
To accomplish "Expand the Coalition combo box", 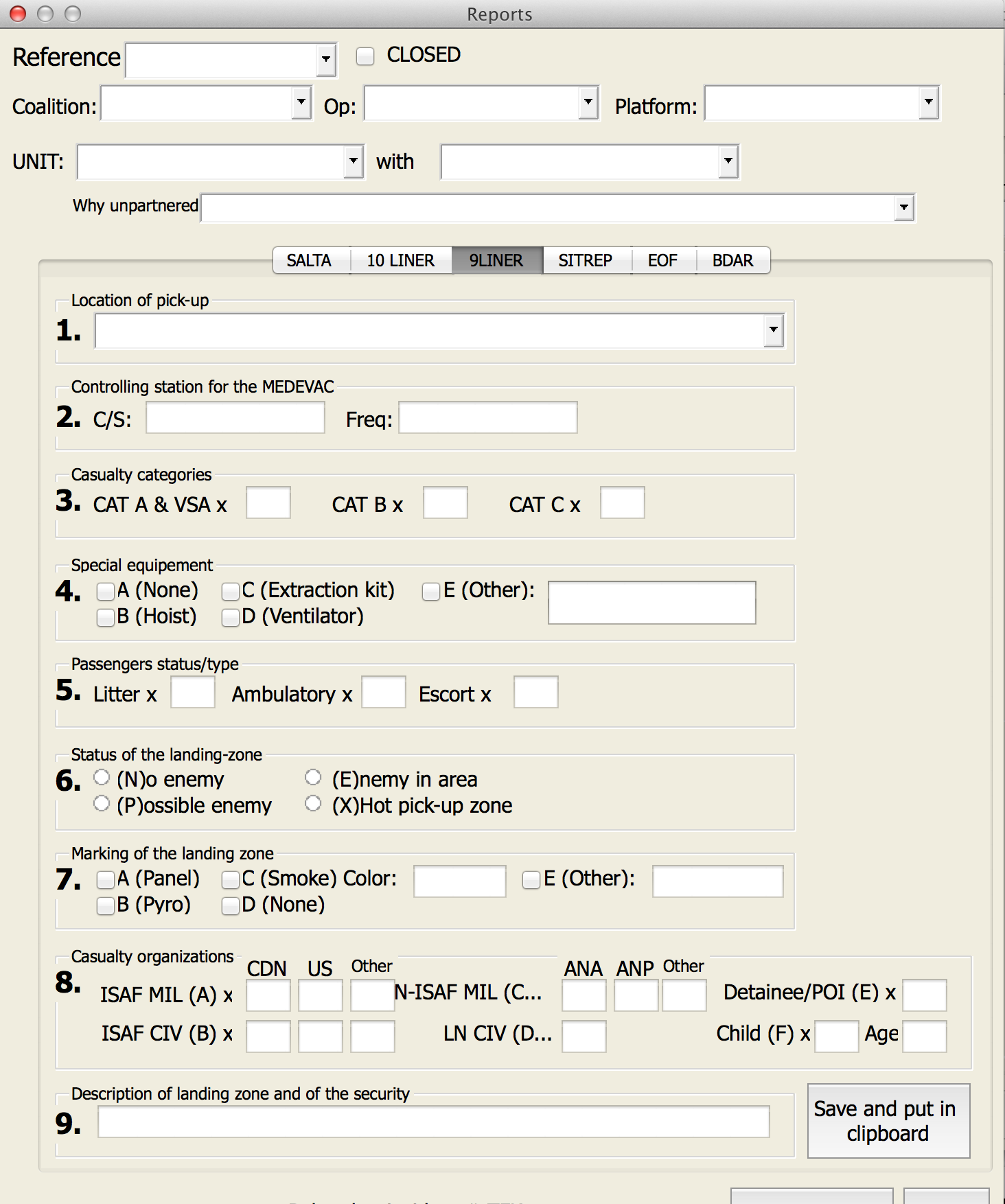I will [x=301, y=103].
